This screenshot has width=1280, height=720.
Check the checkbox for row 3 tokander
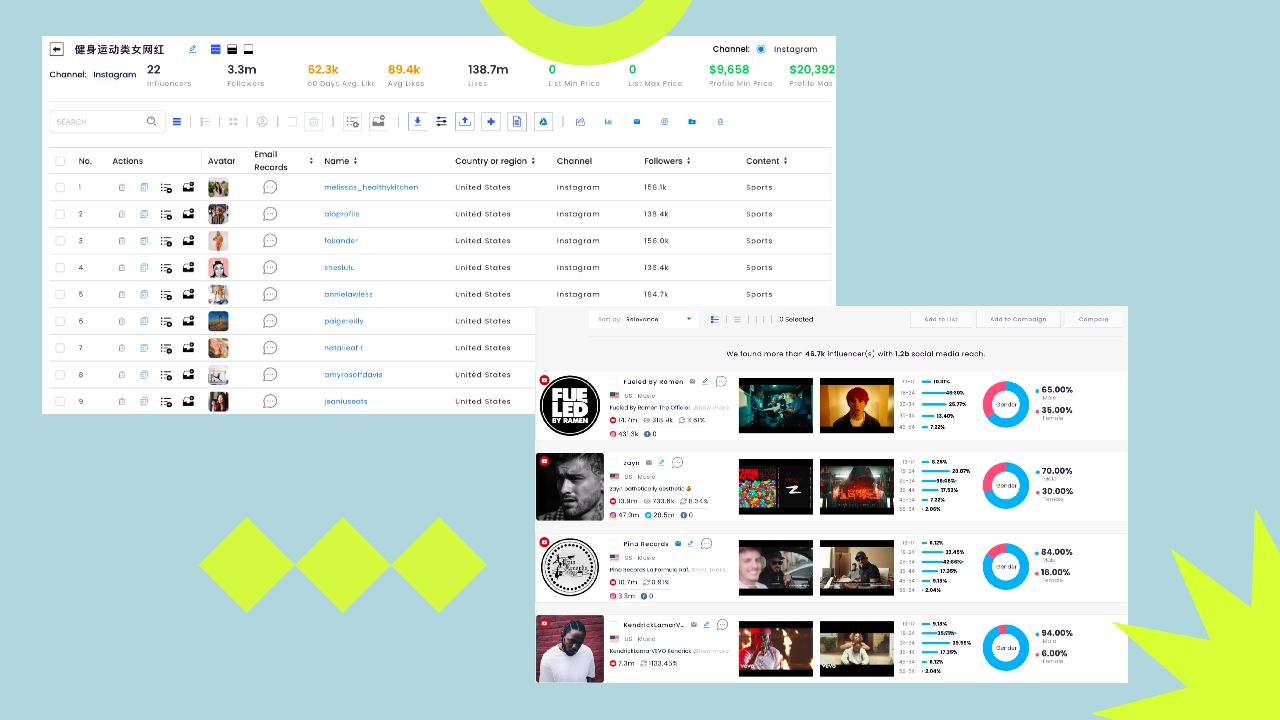(x=60, y=241)
